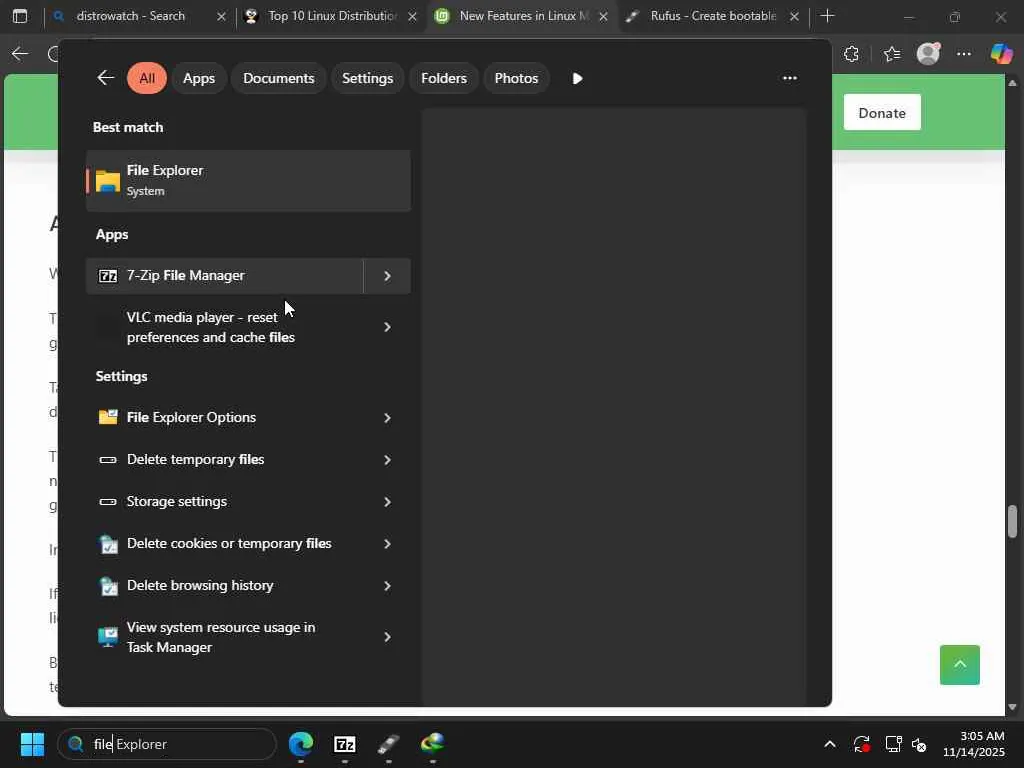Go back in Edge browser
1024x768 pixels.
20,54
